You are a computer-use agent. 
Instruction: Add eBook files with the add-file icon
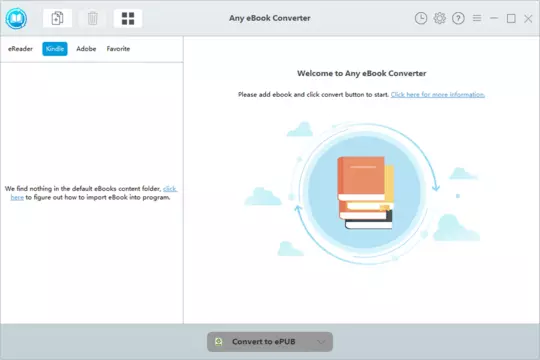58,18
